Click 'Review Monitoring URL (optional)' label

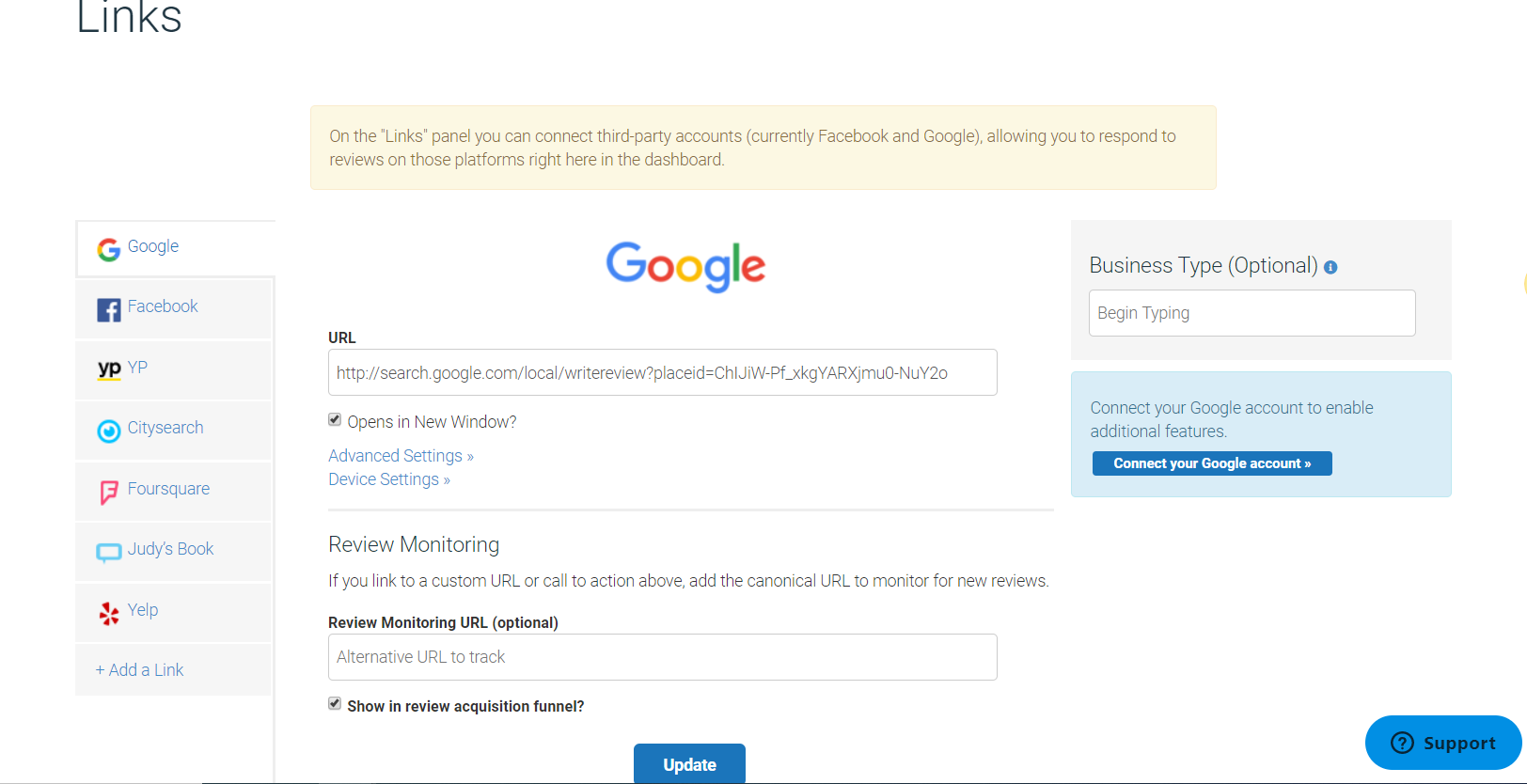(x=443, y=622)
